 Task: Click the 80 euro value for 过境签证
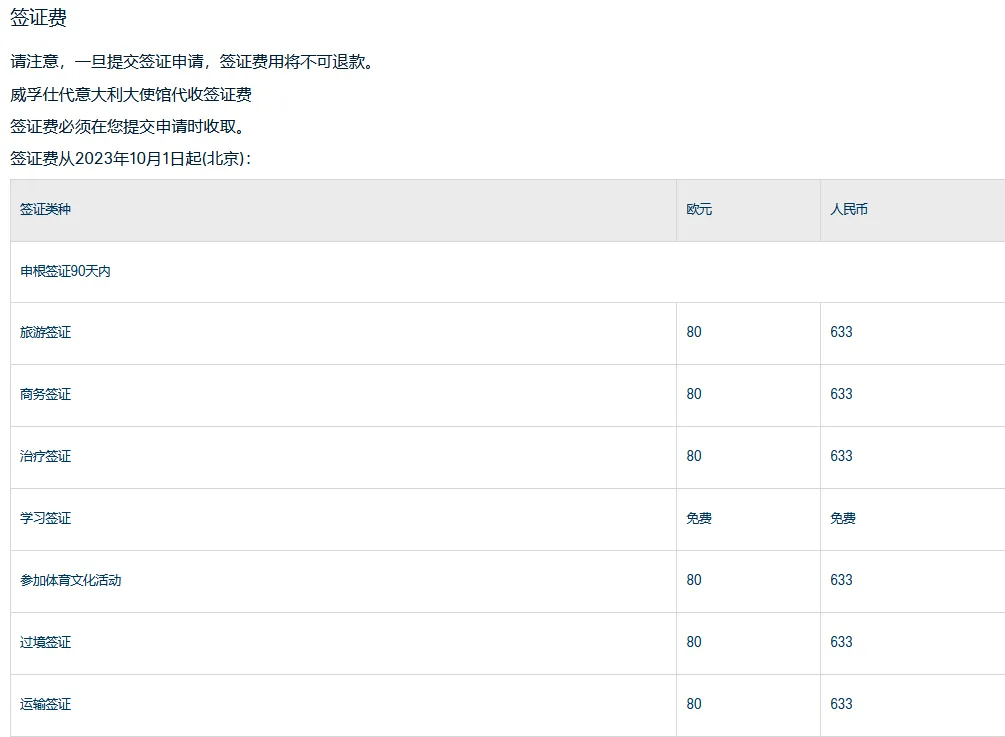click(694, 642)
